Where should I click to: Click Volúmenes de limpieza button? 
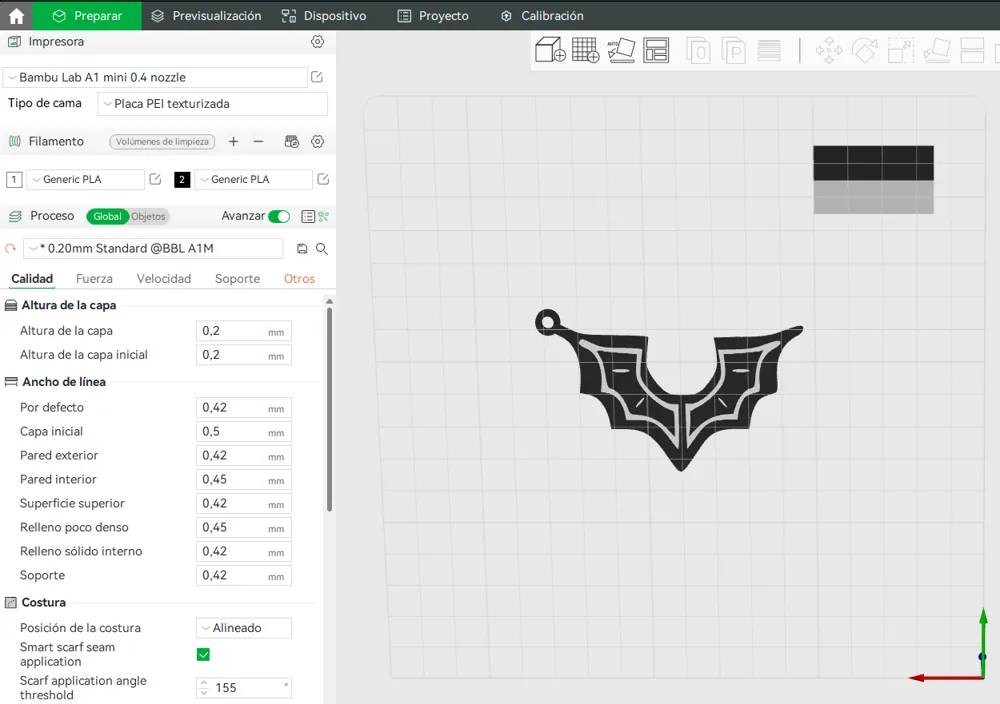tap(162, 142)
